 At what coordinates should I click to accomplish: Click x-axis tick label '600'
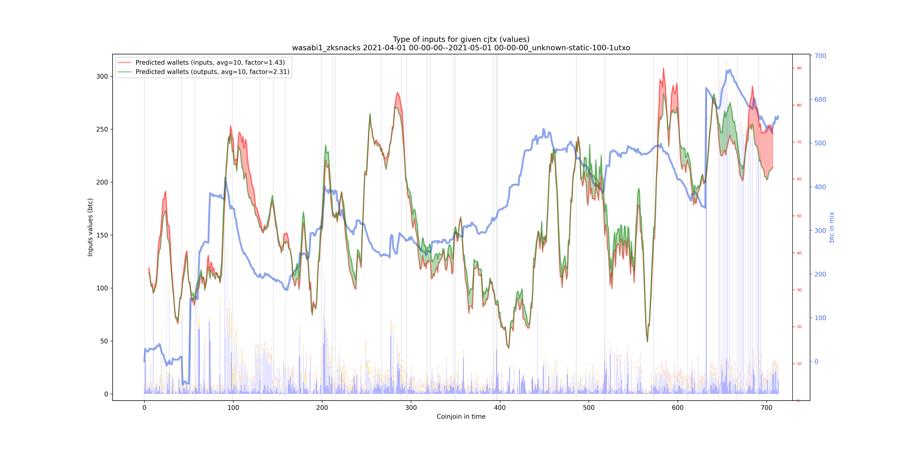click(x=677, y=406)
